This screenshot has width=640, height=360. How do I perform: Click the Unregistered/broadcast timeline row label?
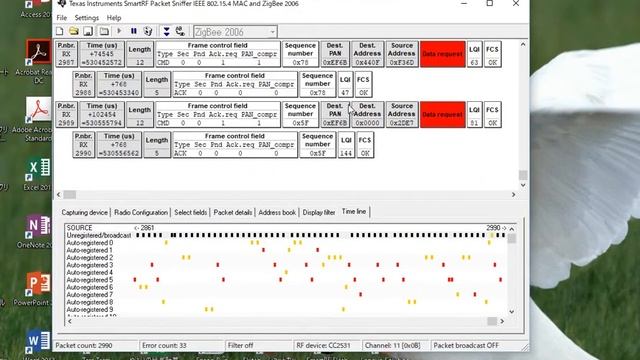point(99,236)
